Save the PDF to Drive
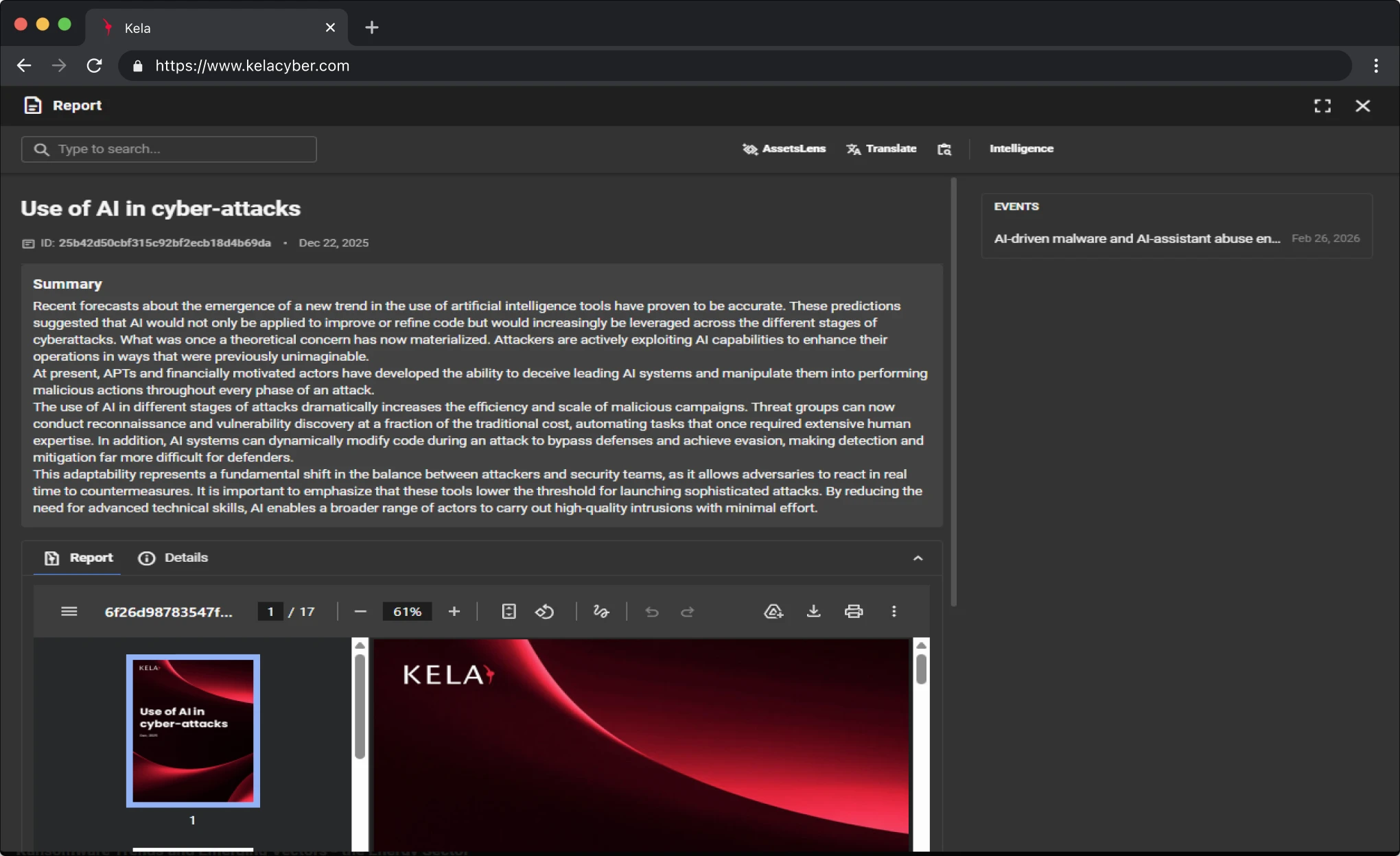 [x=773, y=611]
